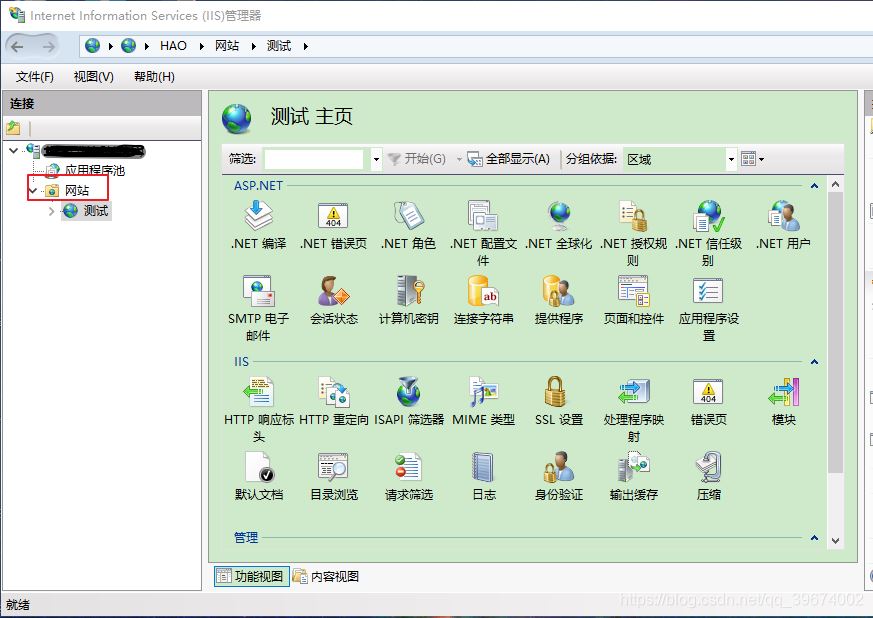Open the view mode icon dropdown
873x618 pixels.
click(752, 159)
